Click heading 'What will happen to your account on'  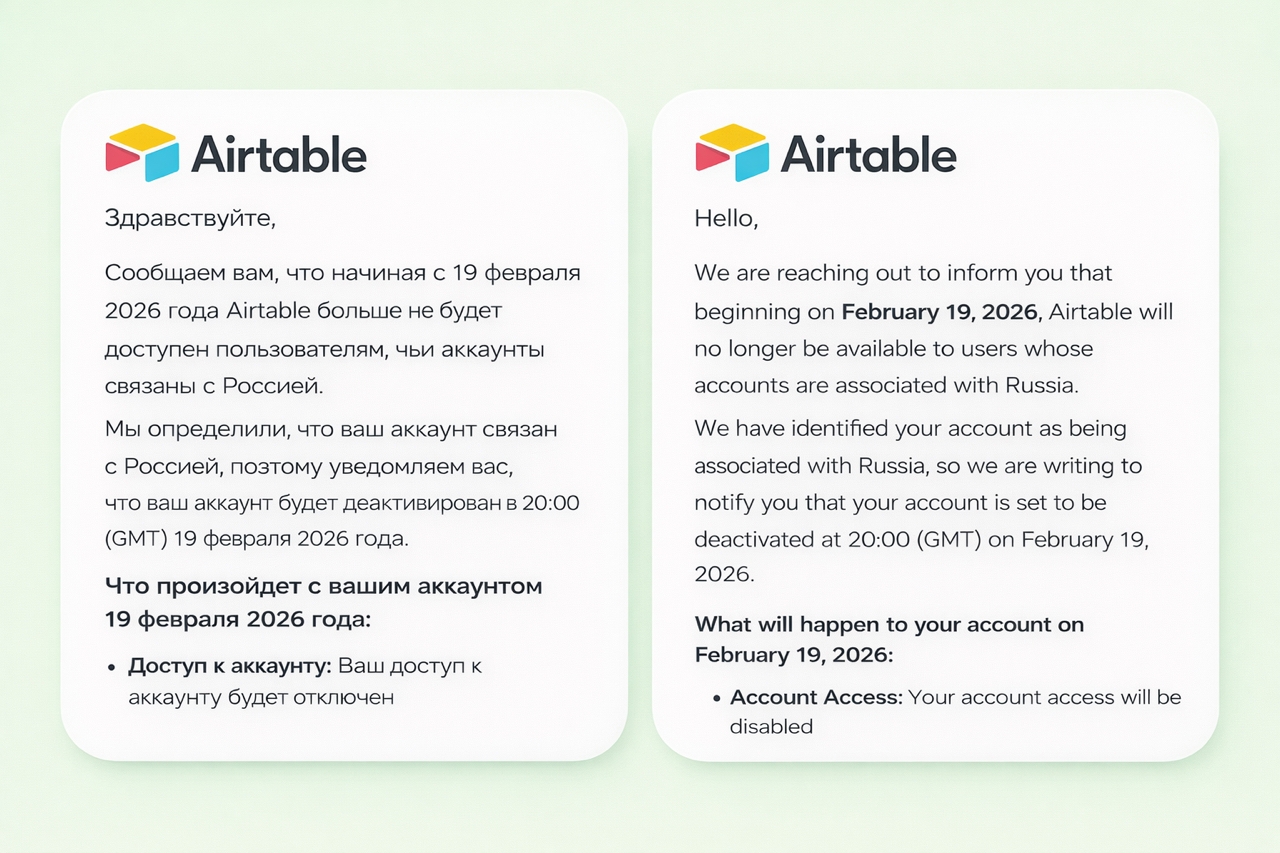(889, 624)
